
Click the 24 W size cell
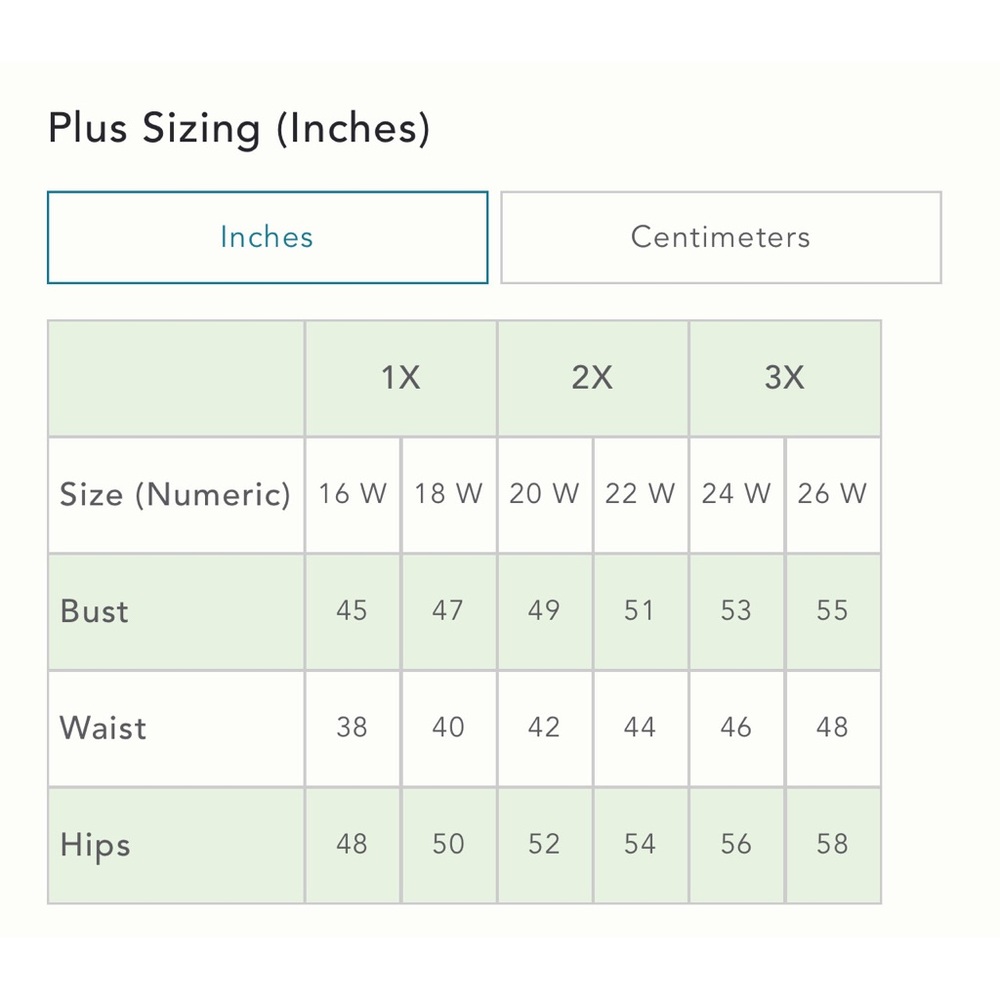(737, 495)
